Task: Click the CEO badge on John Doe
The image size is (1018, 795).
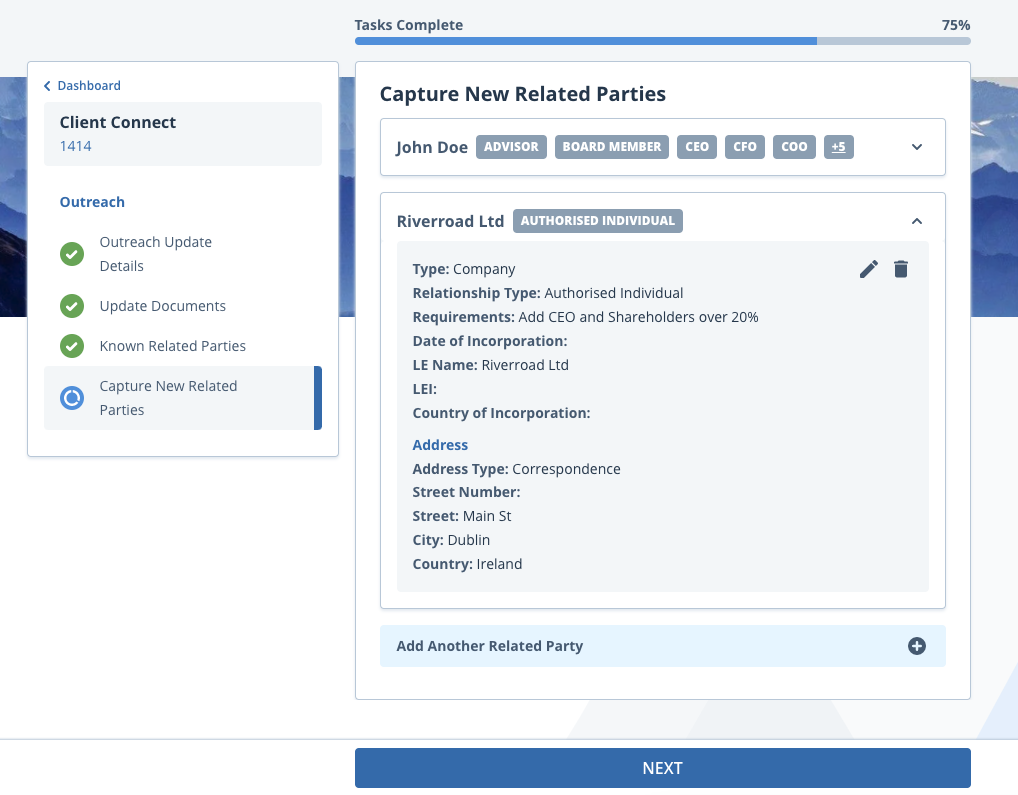Action: (697, 146)
